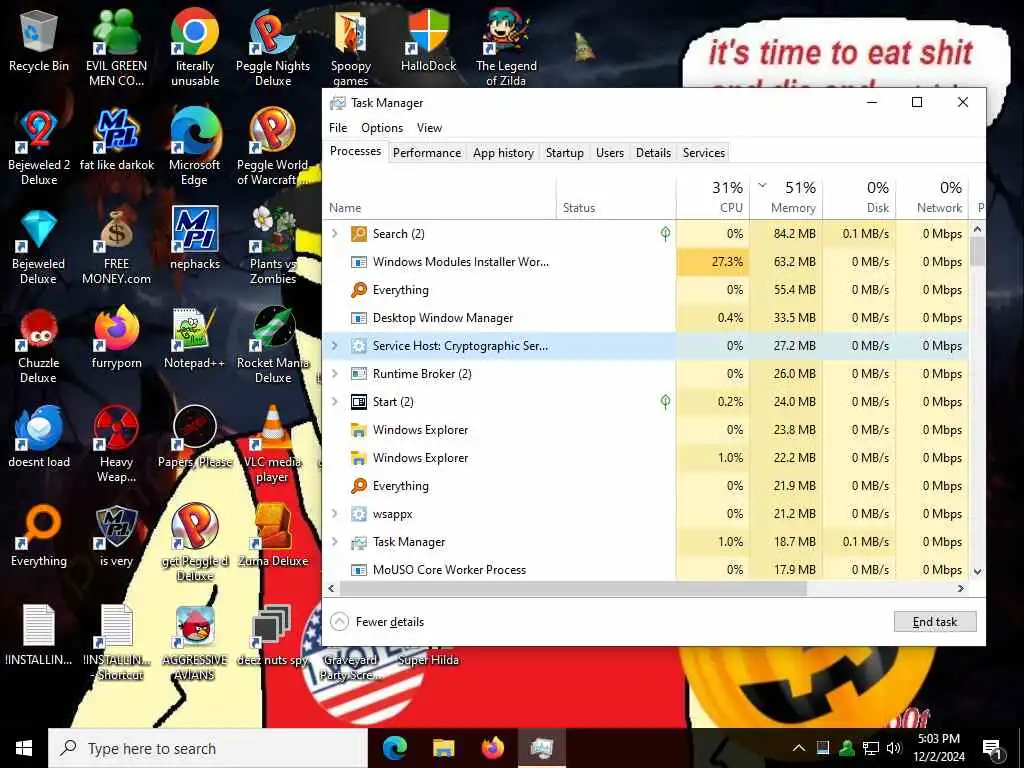This screenshot has height=768, width=1024.
Task: Select the FREE MONEY.com money bag icon
Action: coord(116,248)
